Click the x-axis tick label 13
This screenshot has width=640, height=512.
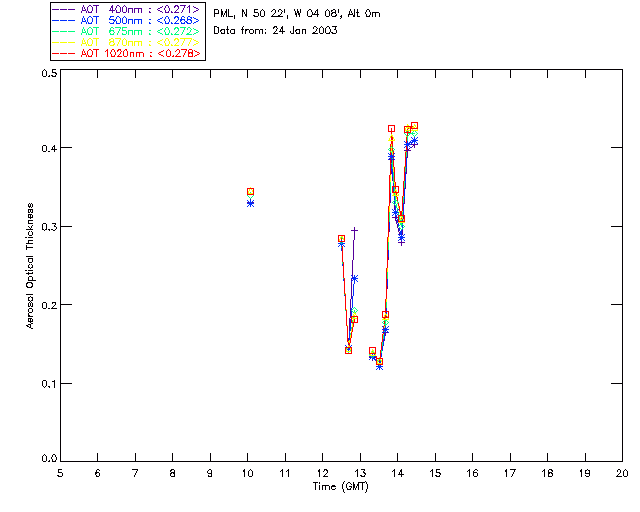coord(360,473)
